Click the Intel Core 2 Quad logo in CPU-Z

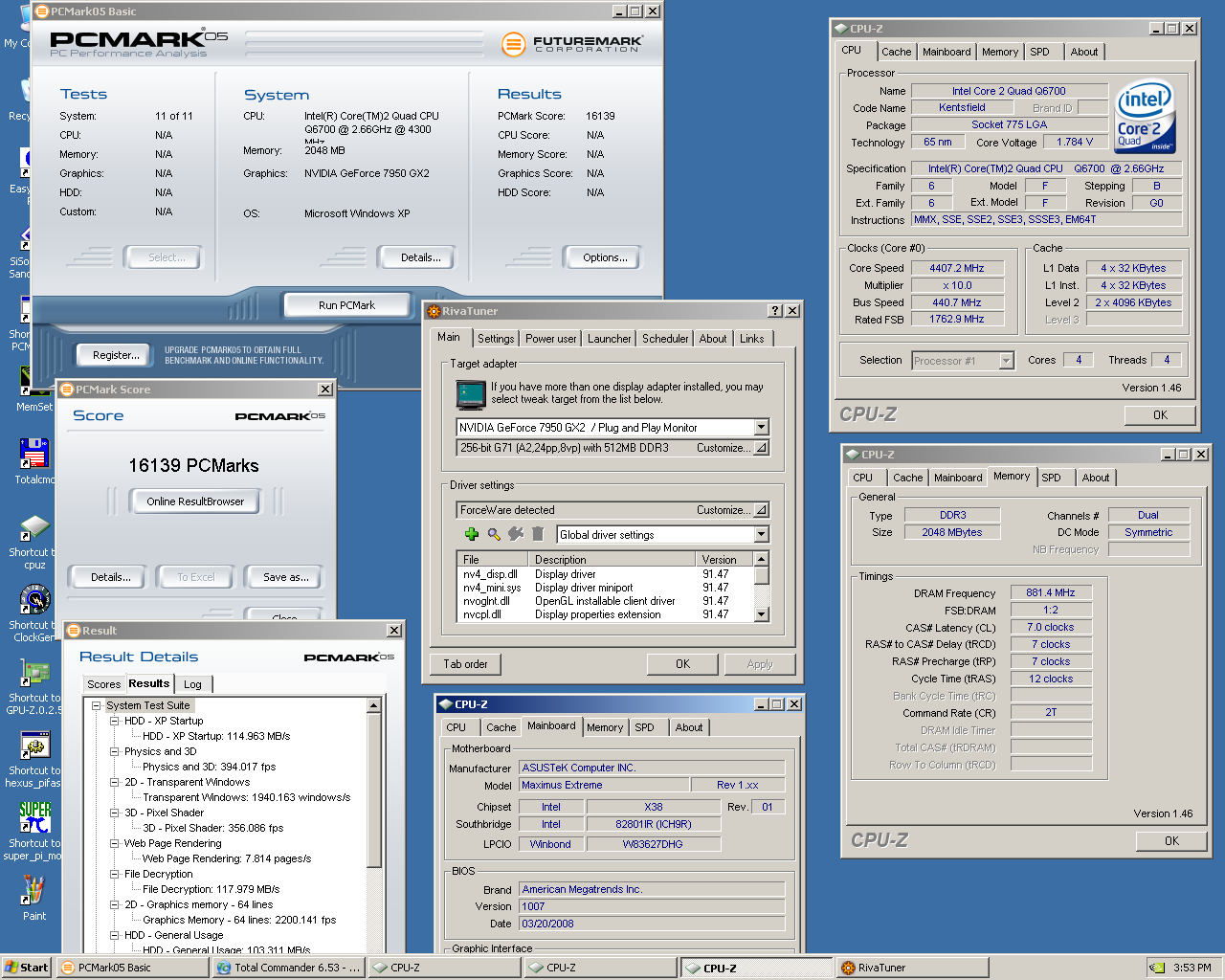point(1146,116)
